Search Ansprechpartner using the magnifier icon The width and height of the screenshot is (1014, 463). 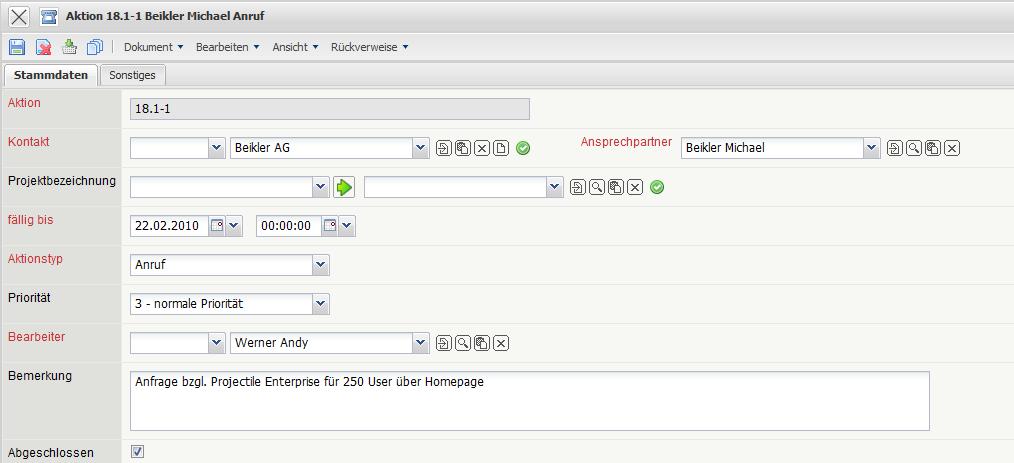(x=913, y=148)
